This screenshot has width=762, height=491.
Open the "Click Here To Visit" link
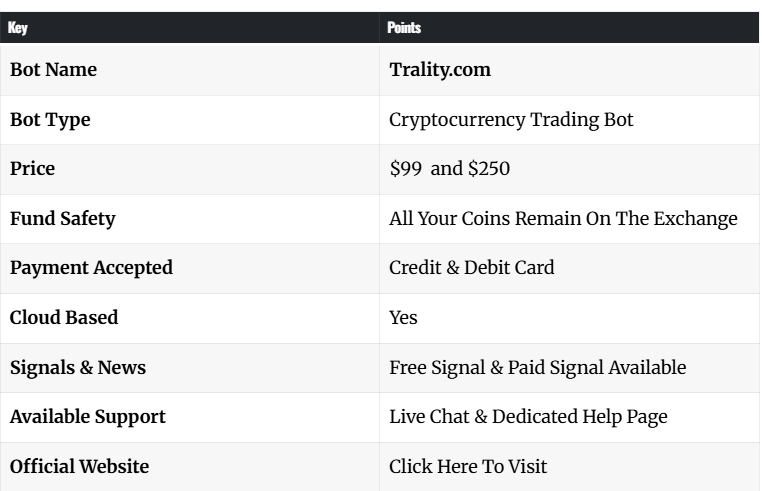tap(468, 467)
